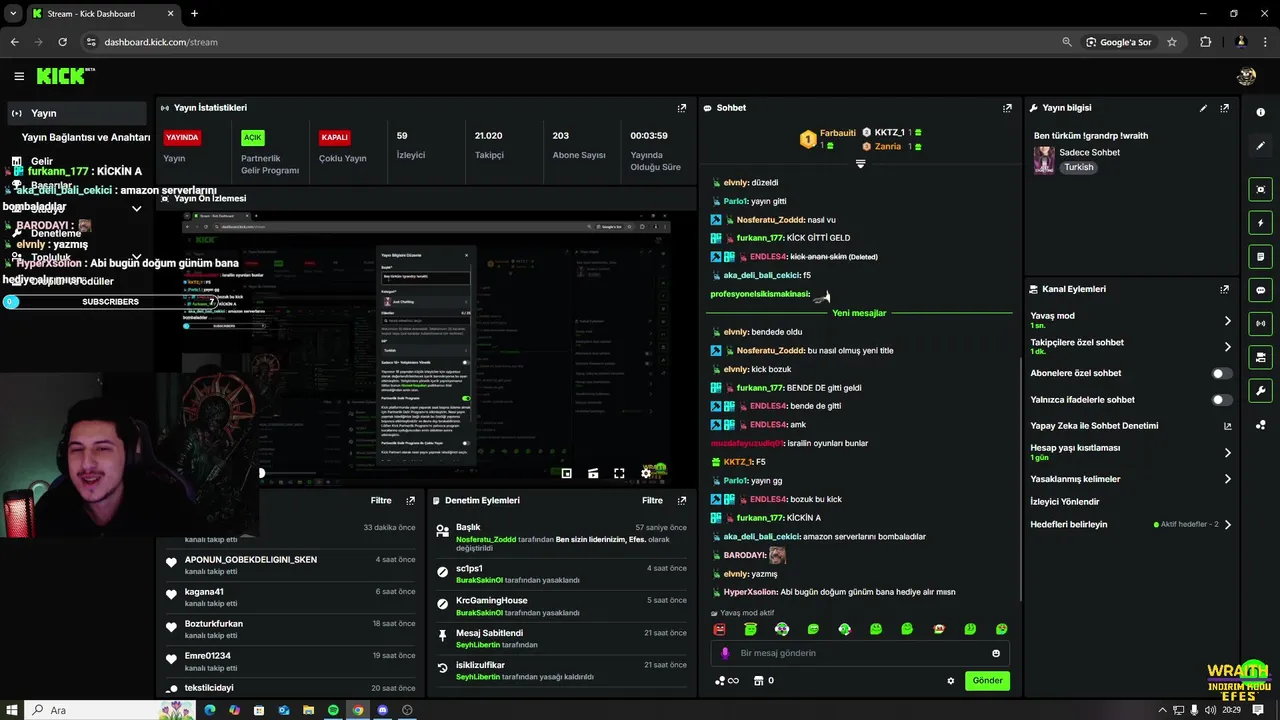Send message with Gönder button
This screenshot has height=720, width=1280.
click(x=987, y=681)
